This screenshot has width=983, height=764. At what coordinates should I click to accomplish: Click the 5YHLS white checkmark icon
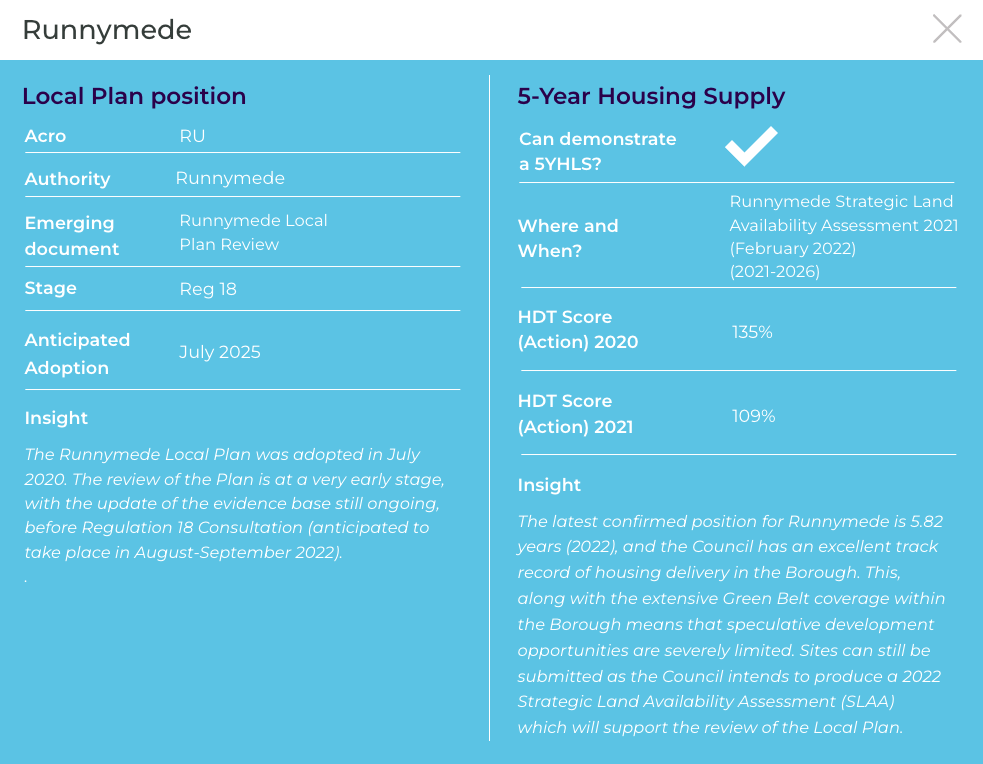[x=751, y=146]
